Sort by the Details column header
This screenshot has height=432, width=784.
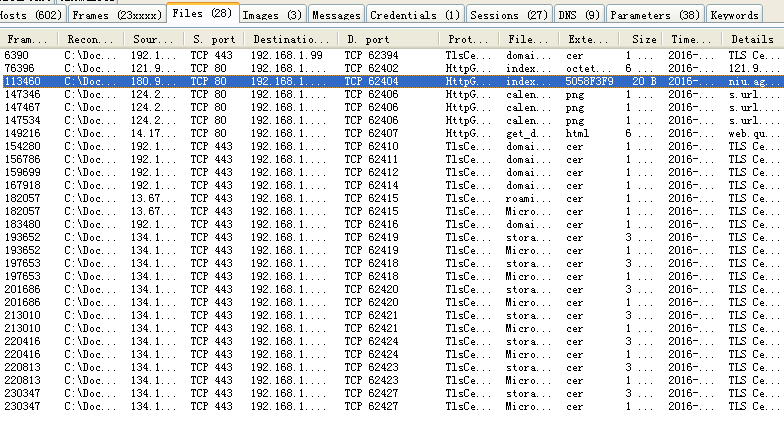point(752,39)
